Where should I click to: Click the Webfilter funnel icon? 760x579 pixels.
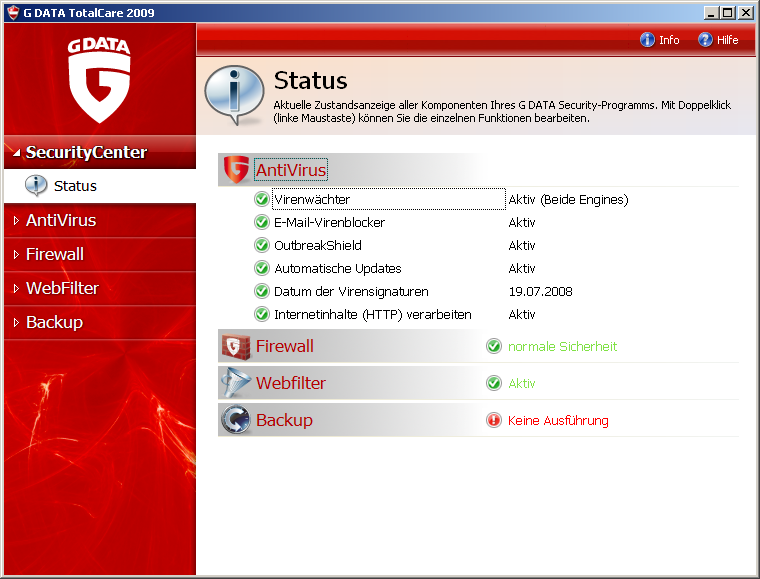tap(236, 383)
